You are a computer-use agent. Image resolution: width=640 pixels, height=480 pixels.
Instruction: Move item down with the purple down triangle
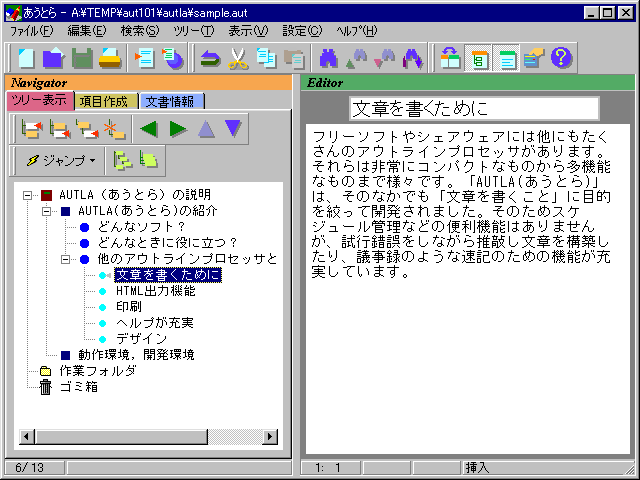tap(233, 129)
